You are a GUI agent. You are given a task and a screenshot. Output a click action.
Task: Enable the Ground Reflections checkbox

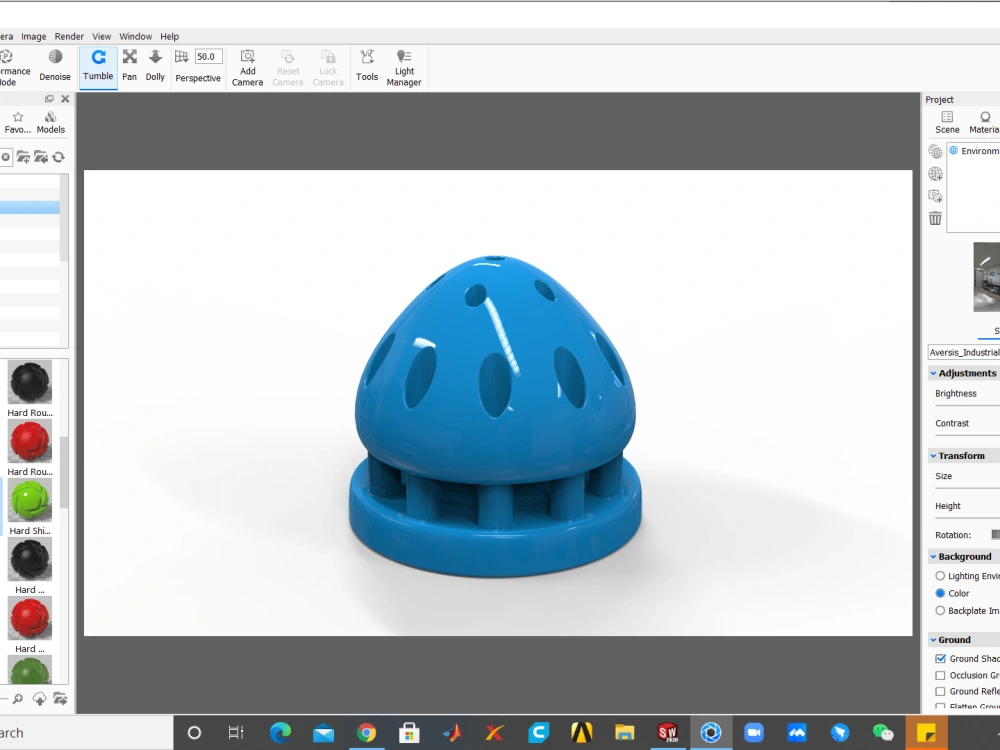click(940, 691)
